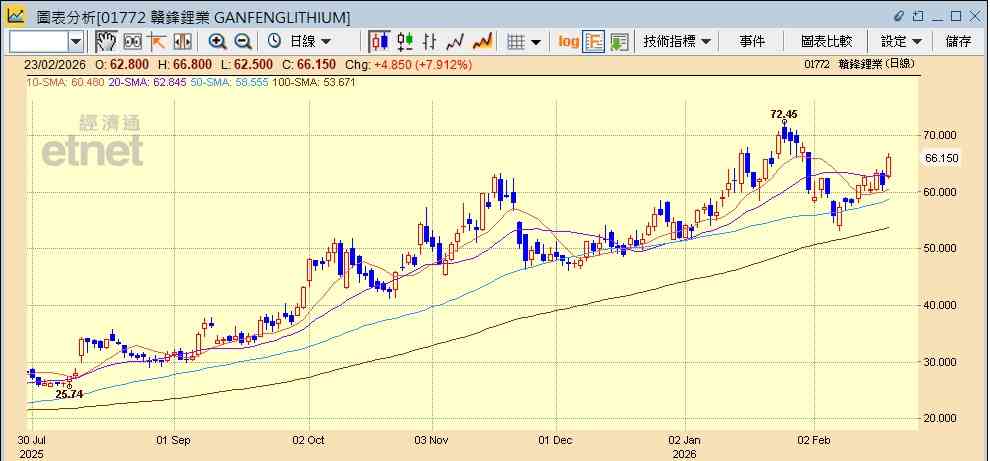This screenshot has height=461, width=990.
Task: Switch to the orange area chart type
Action: pyautogui.click(x=482, y=42)
